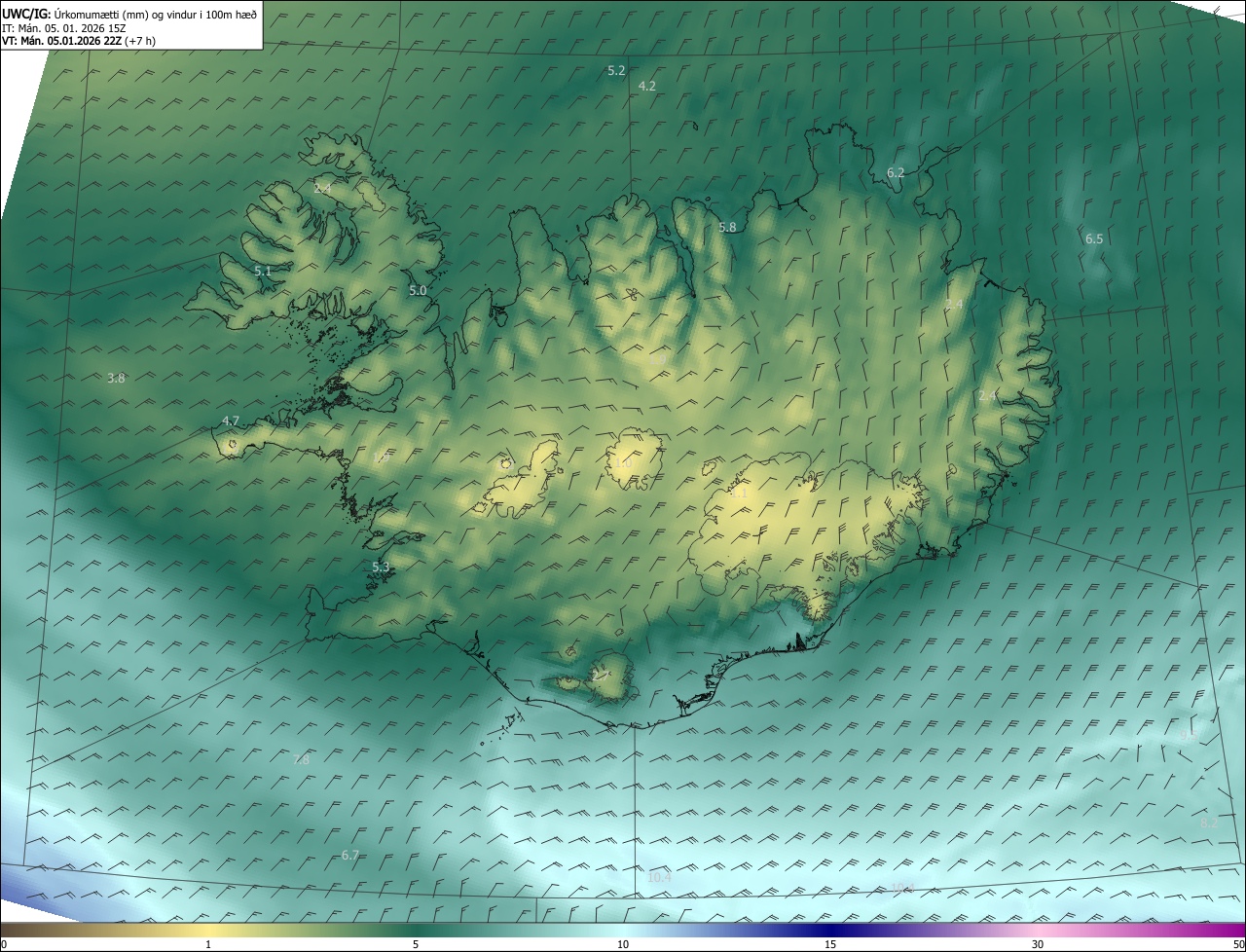Click the colour scale tick label 10
The image size is (1246, 952).
click(x=623, y=945)
